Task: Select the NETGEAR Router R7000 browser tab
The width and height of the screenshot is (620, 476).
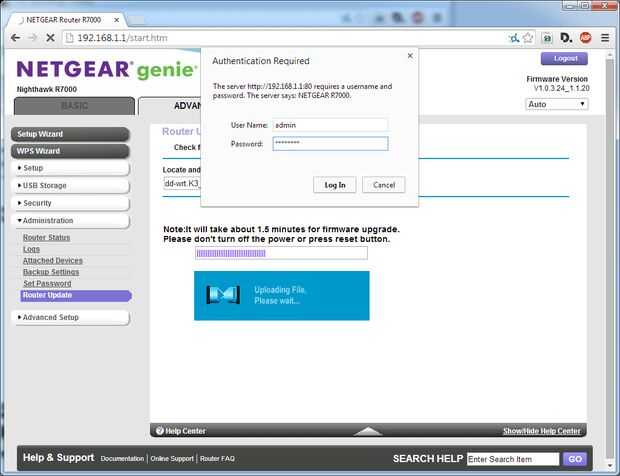Action: tap(65, 20)
